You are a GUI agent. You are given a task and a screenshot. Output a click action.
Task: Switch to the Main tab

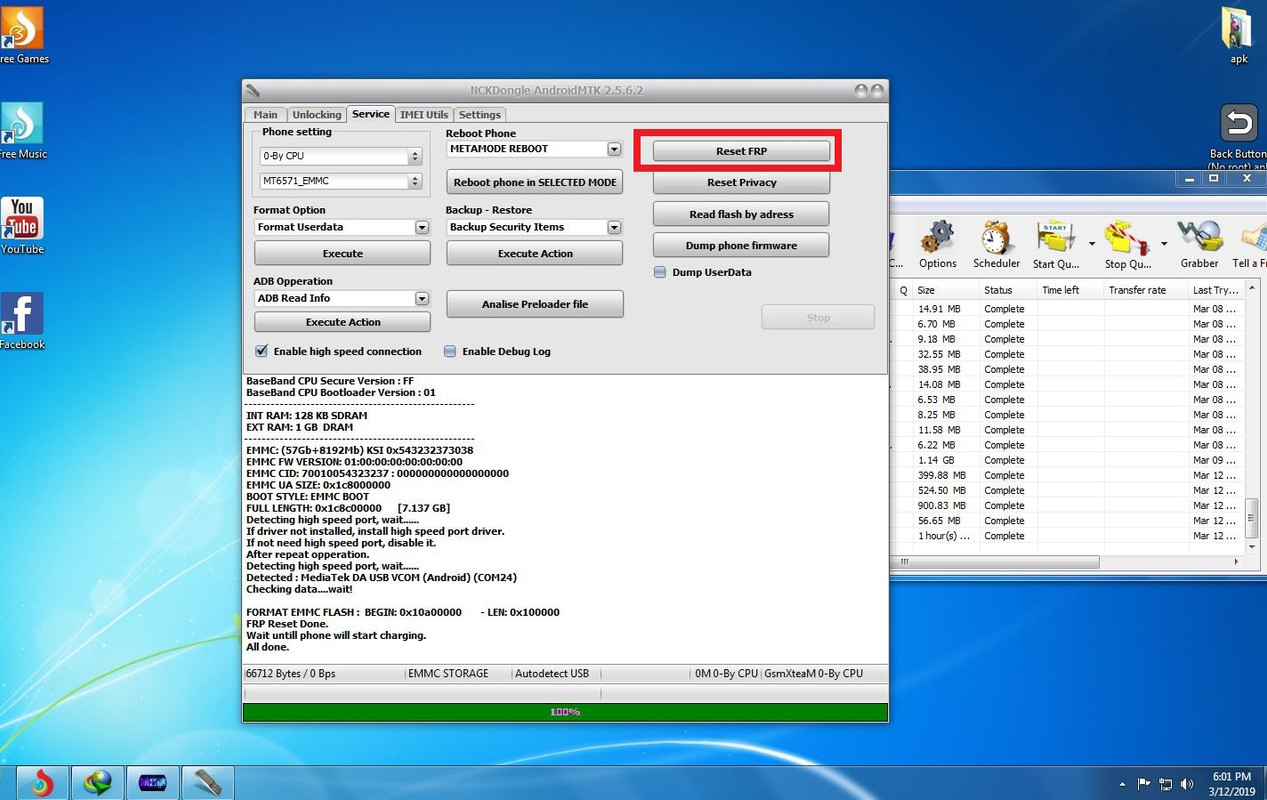[x=266, y=115]
